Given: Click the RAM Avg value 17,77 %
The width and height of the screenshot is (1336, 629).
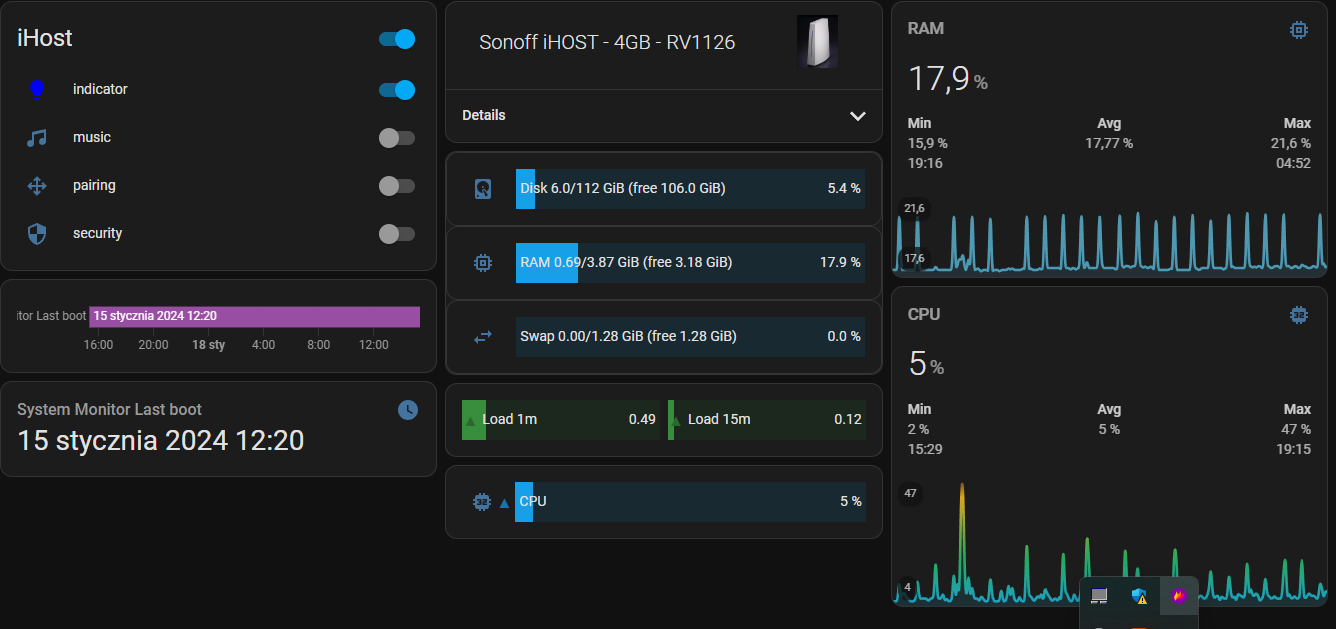Looking at the screenshot, I should coord(1109,143).
